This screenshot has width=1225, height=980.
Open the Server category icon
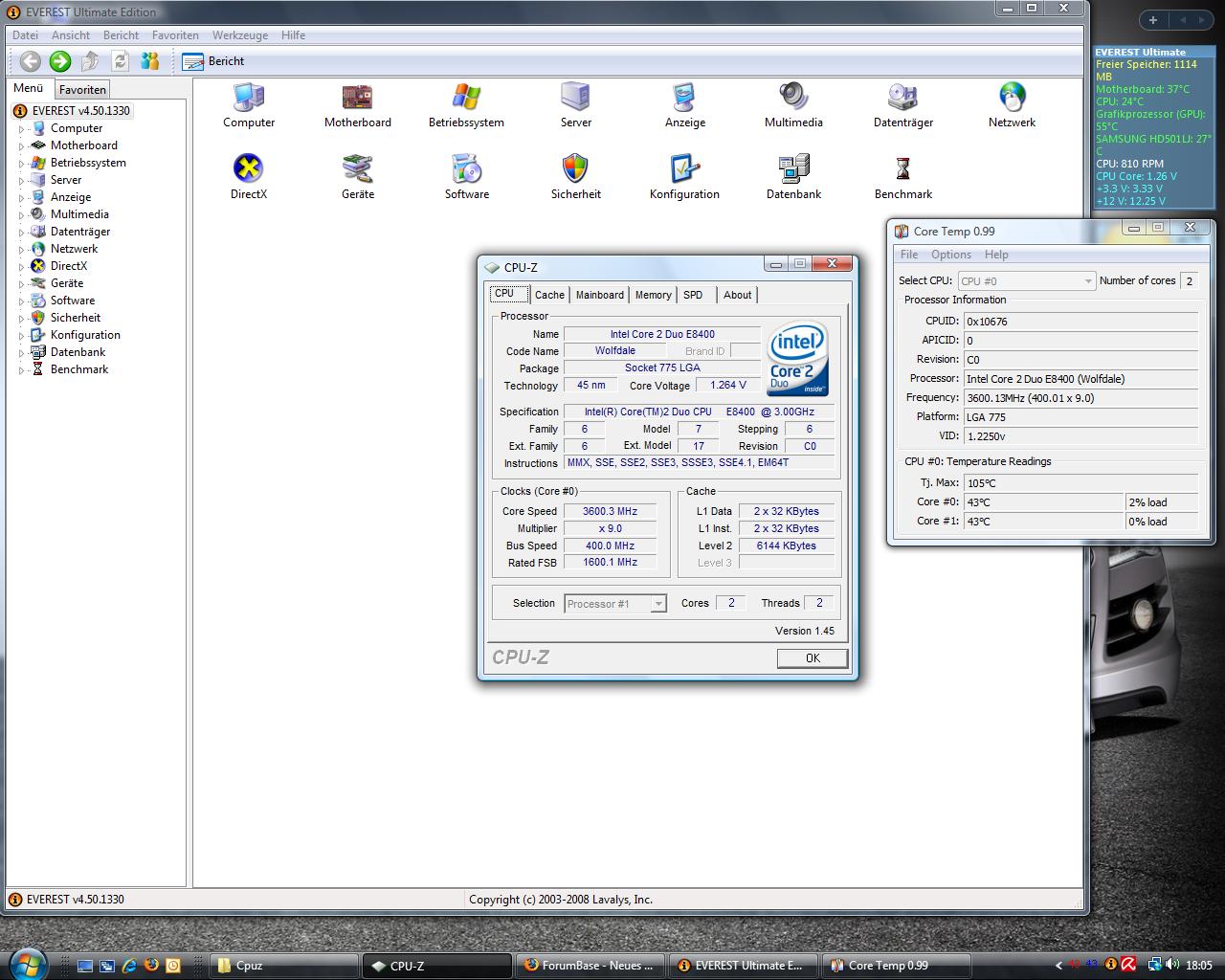tap(575, 97)
